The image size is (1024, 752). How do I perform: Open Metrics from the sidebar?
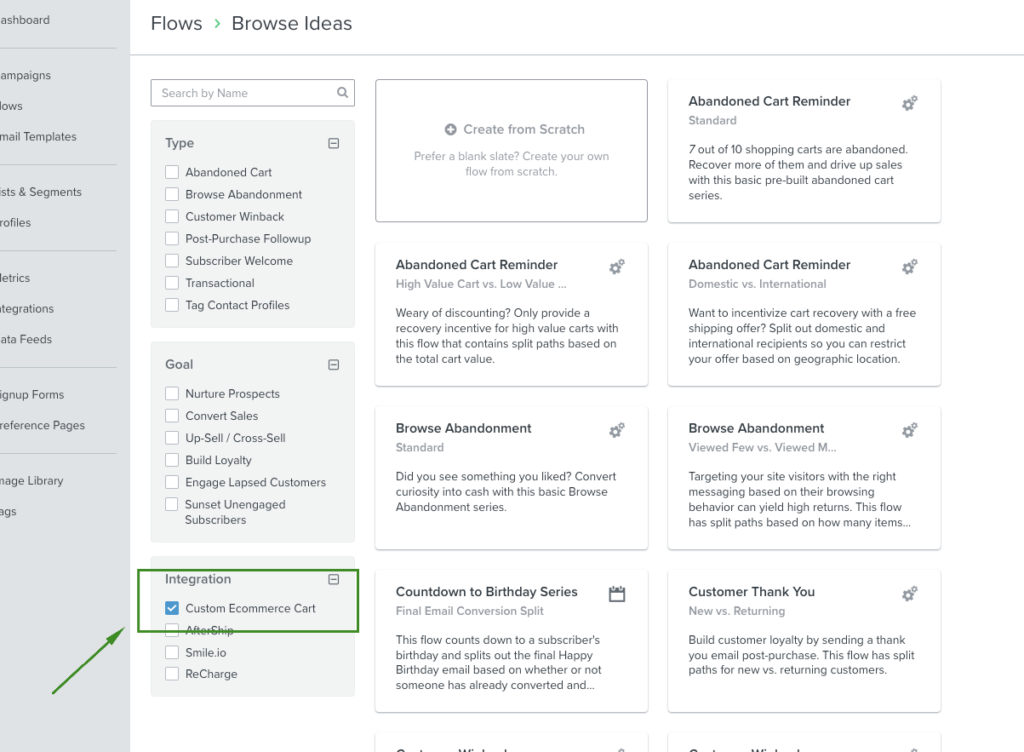15,278
